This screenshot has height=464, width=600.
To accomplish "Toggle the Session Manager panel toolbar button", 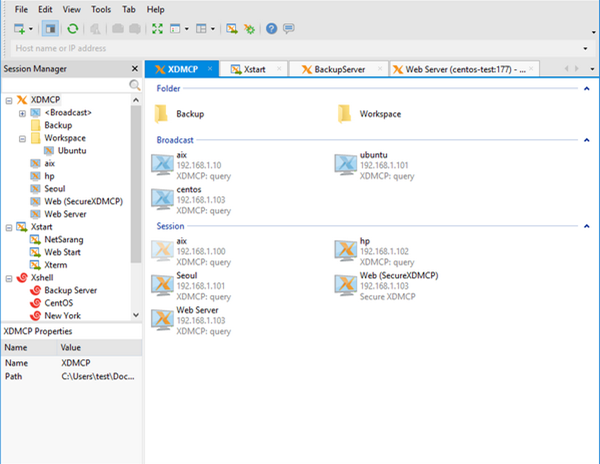I will [x=50, y=28].
